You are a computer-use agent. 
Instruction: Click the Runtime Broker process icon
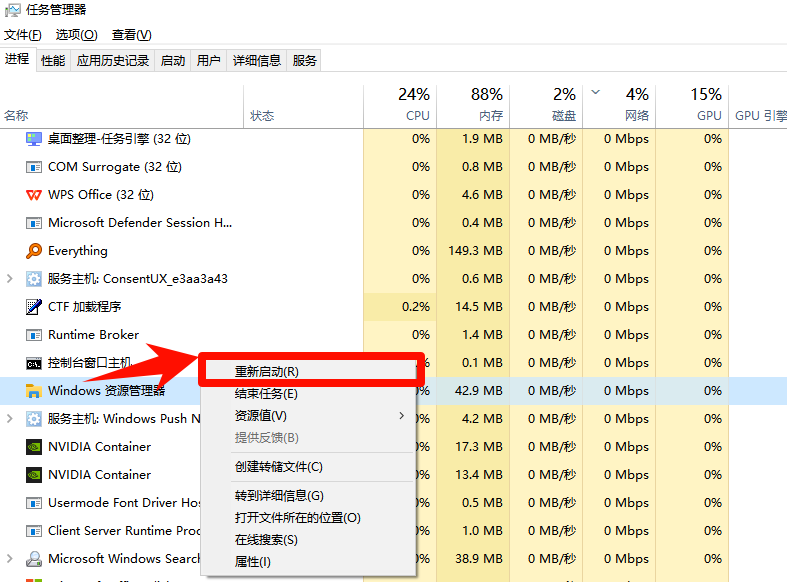coord(34,335)
